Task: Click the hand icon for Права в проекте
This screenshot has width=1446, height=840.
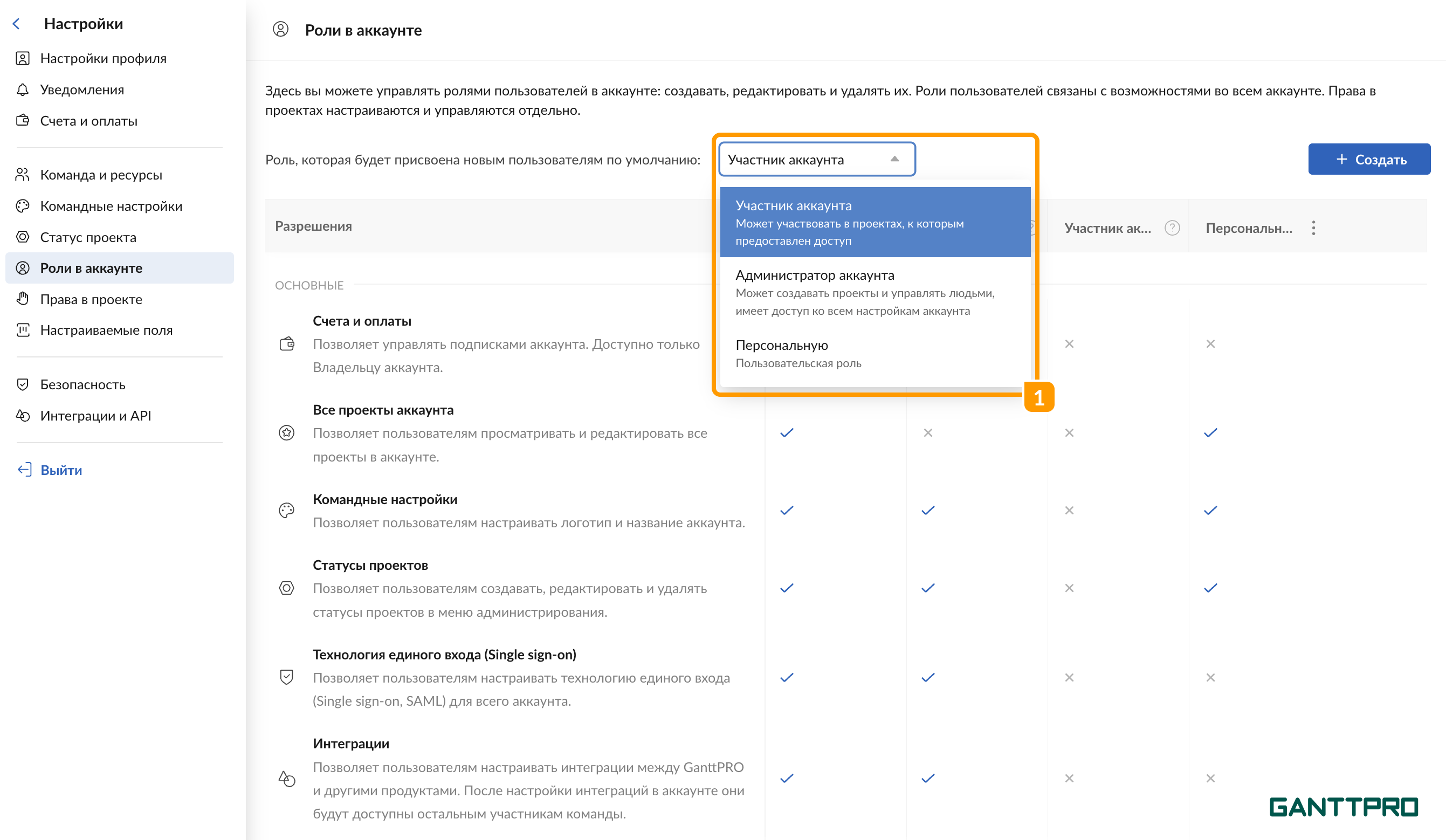Action: [23, 299]
